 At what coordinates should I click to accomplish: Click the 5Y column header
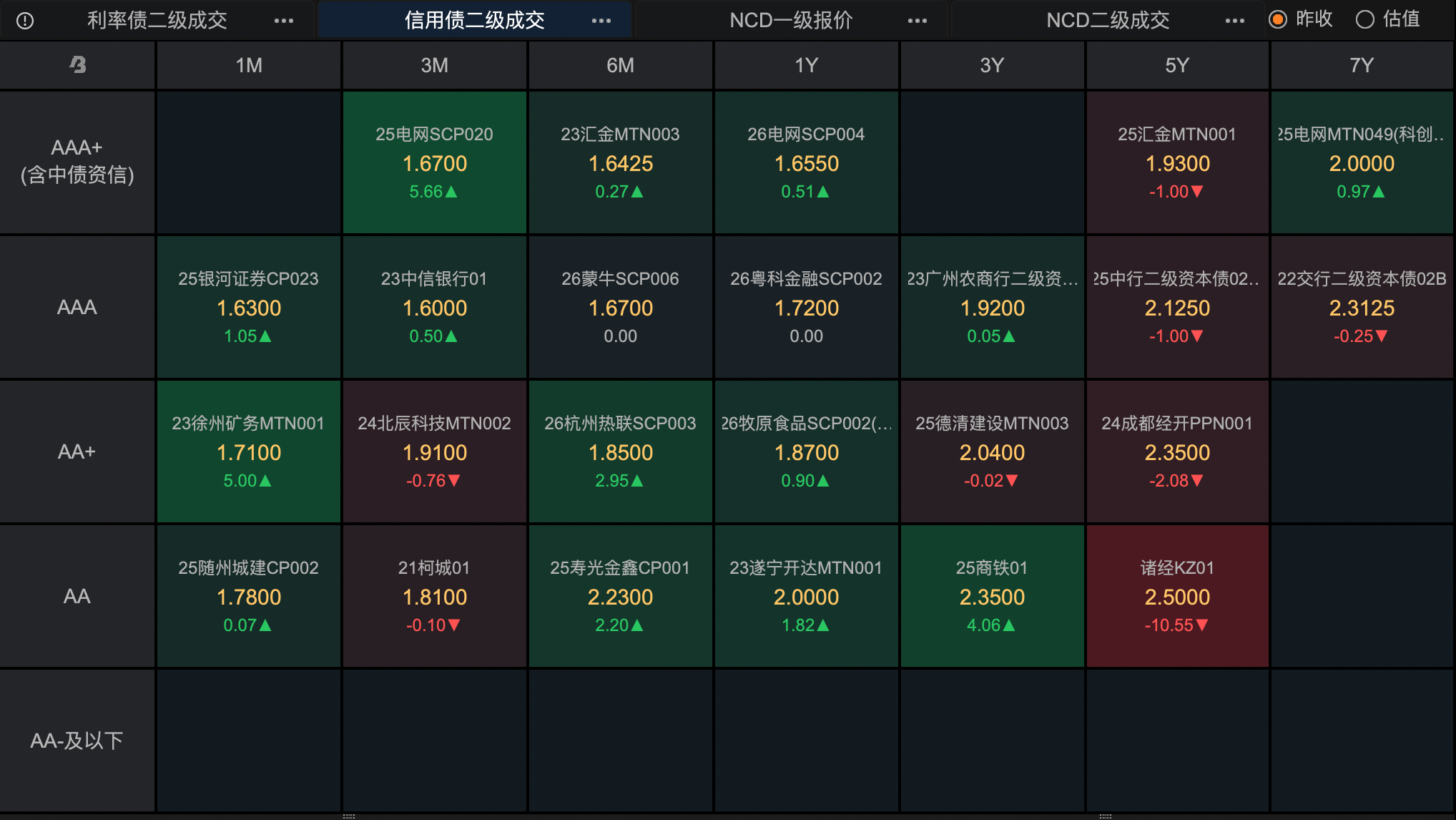pos(1177,65)
